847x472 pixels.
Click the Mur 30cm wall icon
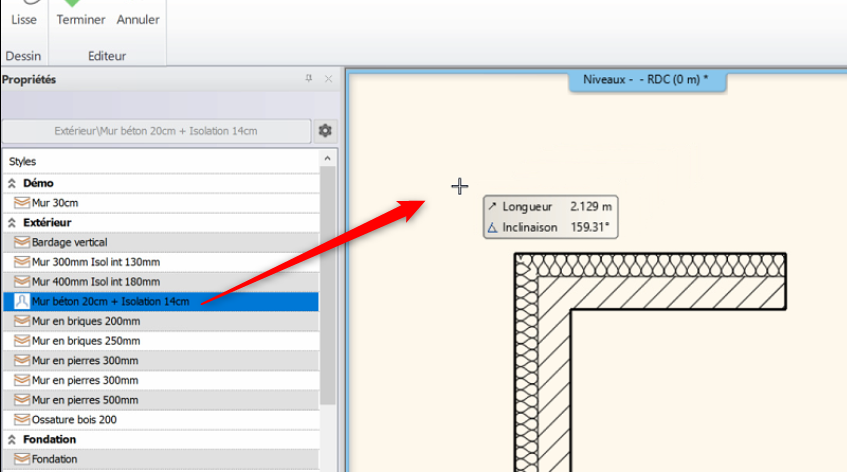(22, 203)
